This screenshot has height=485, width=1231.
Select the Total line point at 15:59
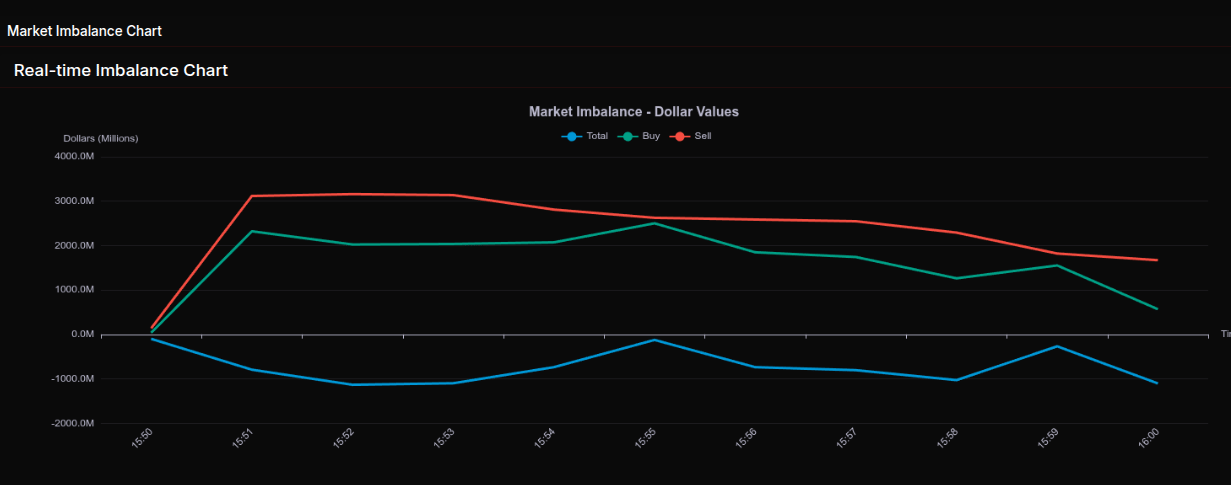tap(1057, 346)
